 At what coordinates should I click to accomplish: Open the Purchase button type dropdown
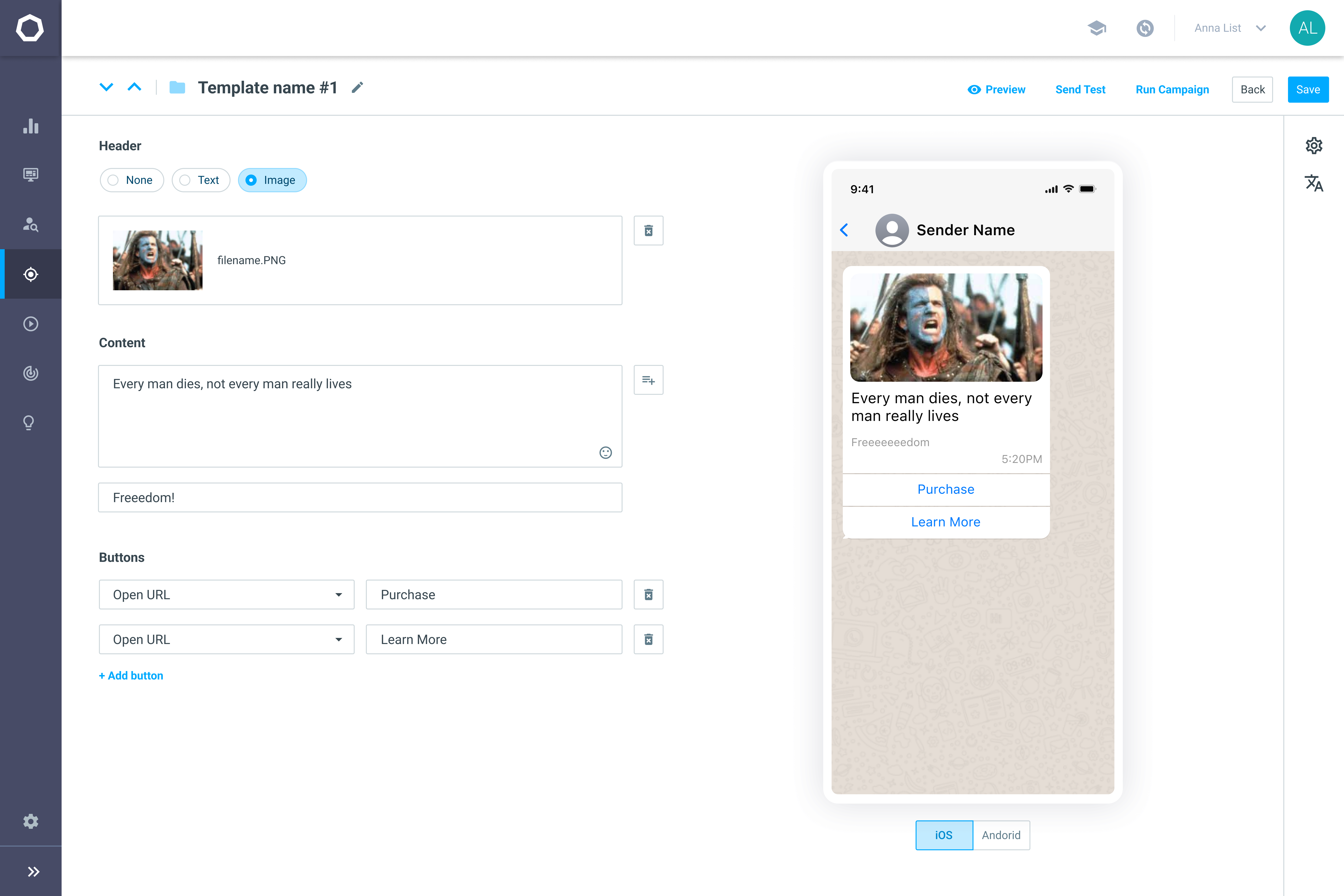226,595
